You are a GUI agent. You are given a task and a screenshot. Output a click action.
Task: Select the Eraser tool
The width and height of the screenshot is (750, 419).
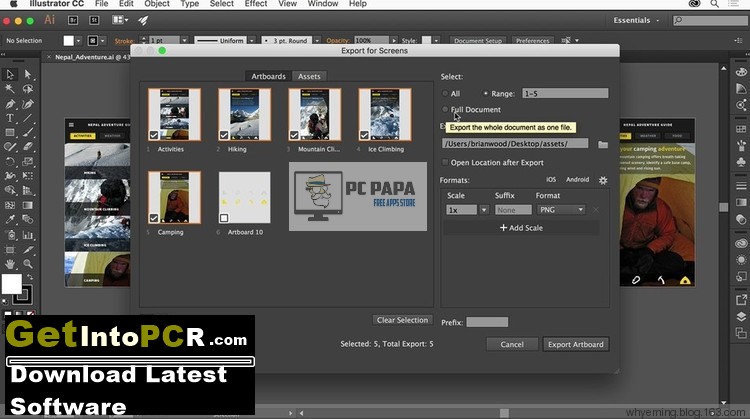click(x=28, y=147)
